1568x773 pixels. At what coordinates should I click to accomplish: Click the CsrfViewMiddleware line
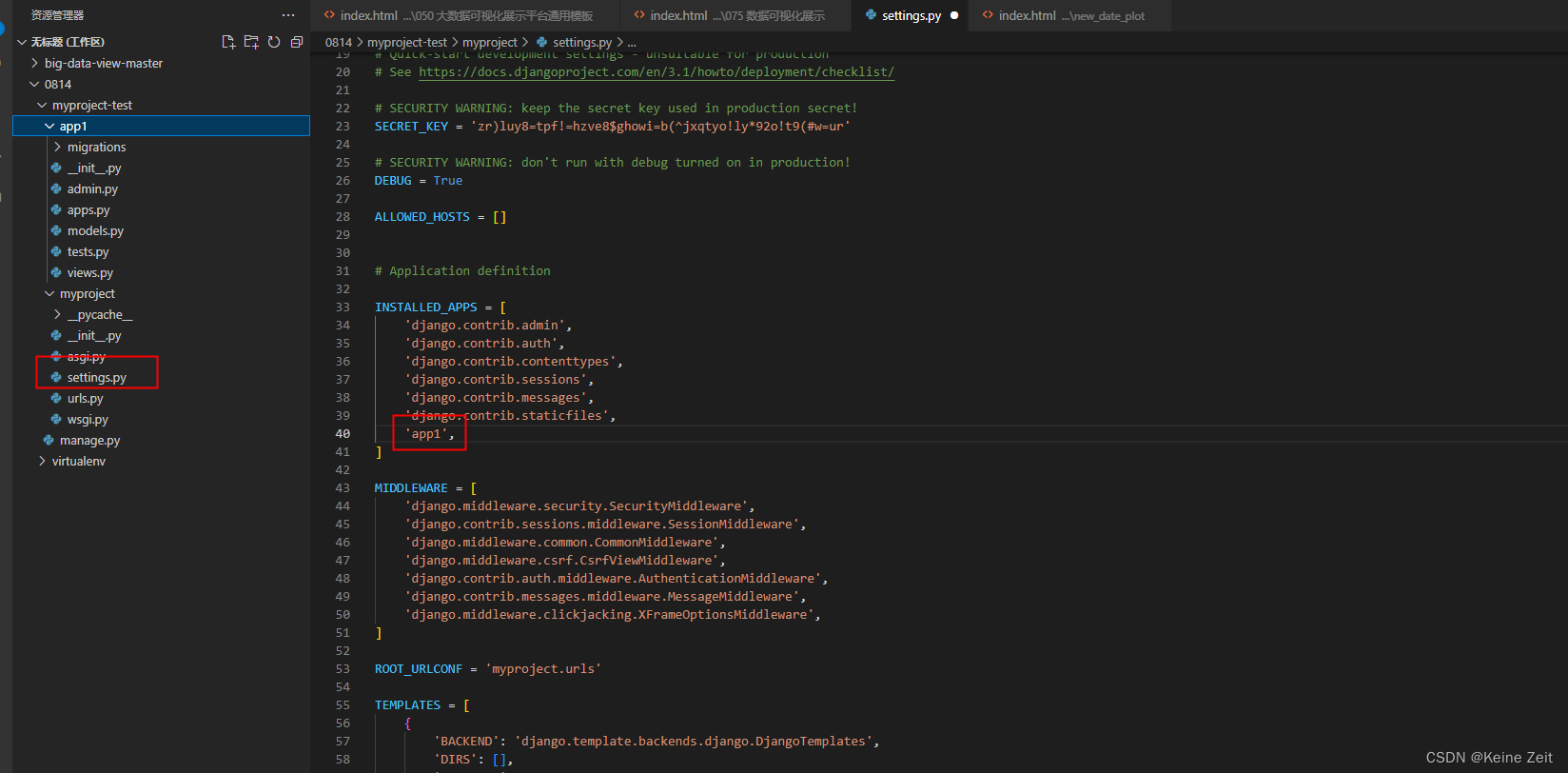pos(565,560)
